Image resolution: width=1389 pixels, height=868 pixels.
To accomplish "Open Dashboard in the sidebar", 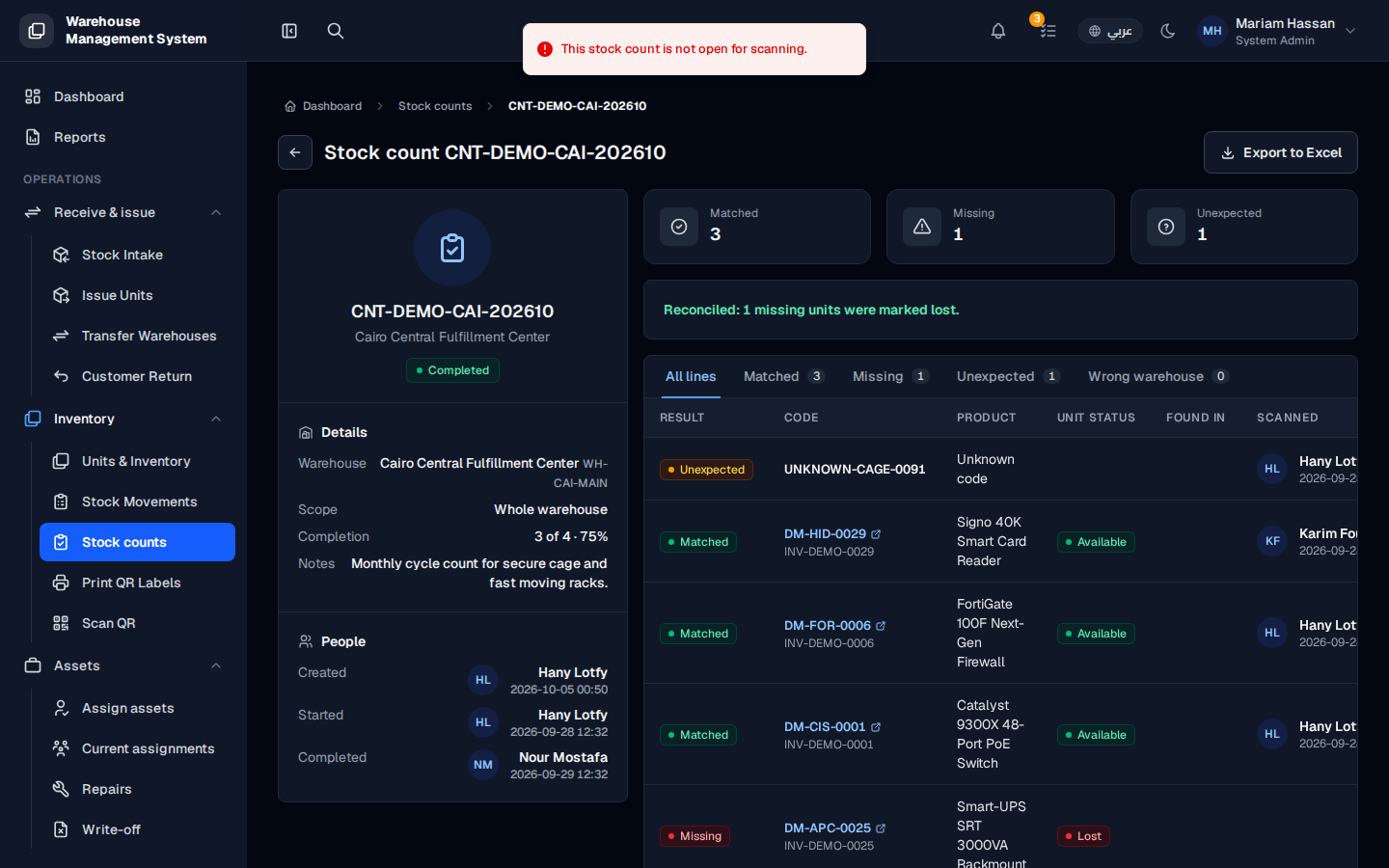I will [123, 96].
